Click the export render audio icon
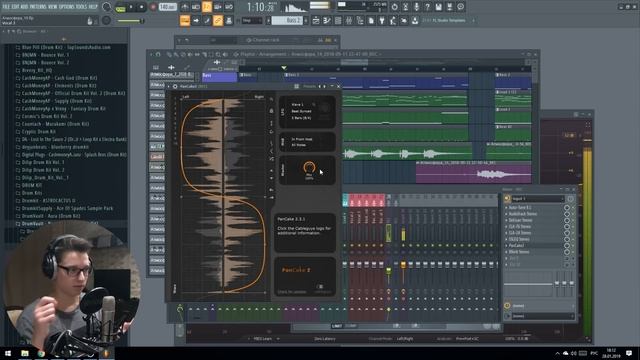Viewport: 640px width, 360px height. tap(449, 7)
